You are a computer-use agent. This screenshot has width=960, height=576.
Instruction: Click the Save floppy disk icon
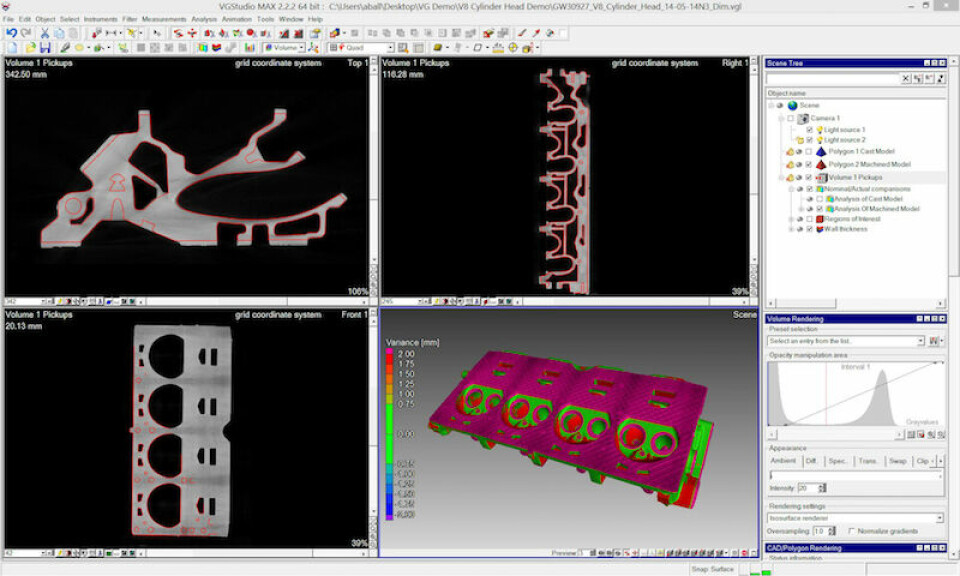46,47
